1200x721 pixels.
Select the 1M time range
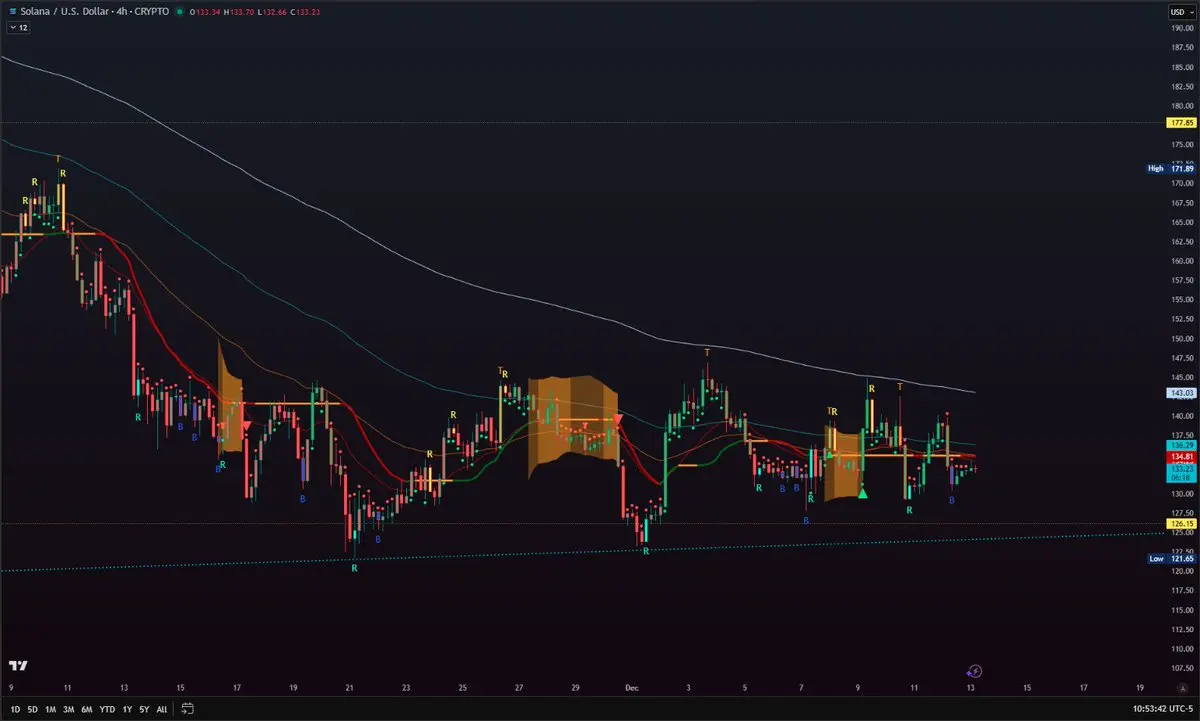coord(51,709)
